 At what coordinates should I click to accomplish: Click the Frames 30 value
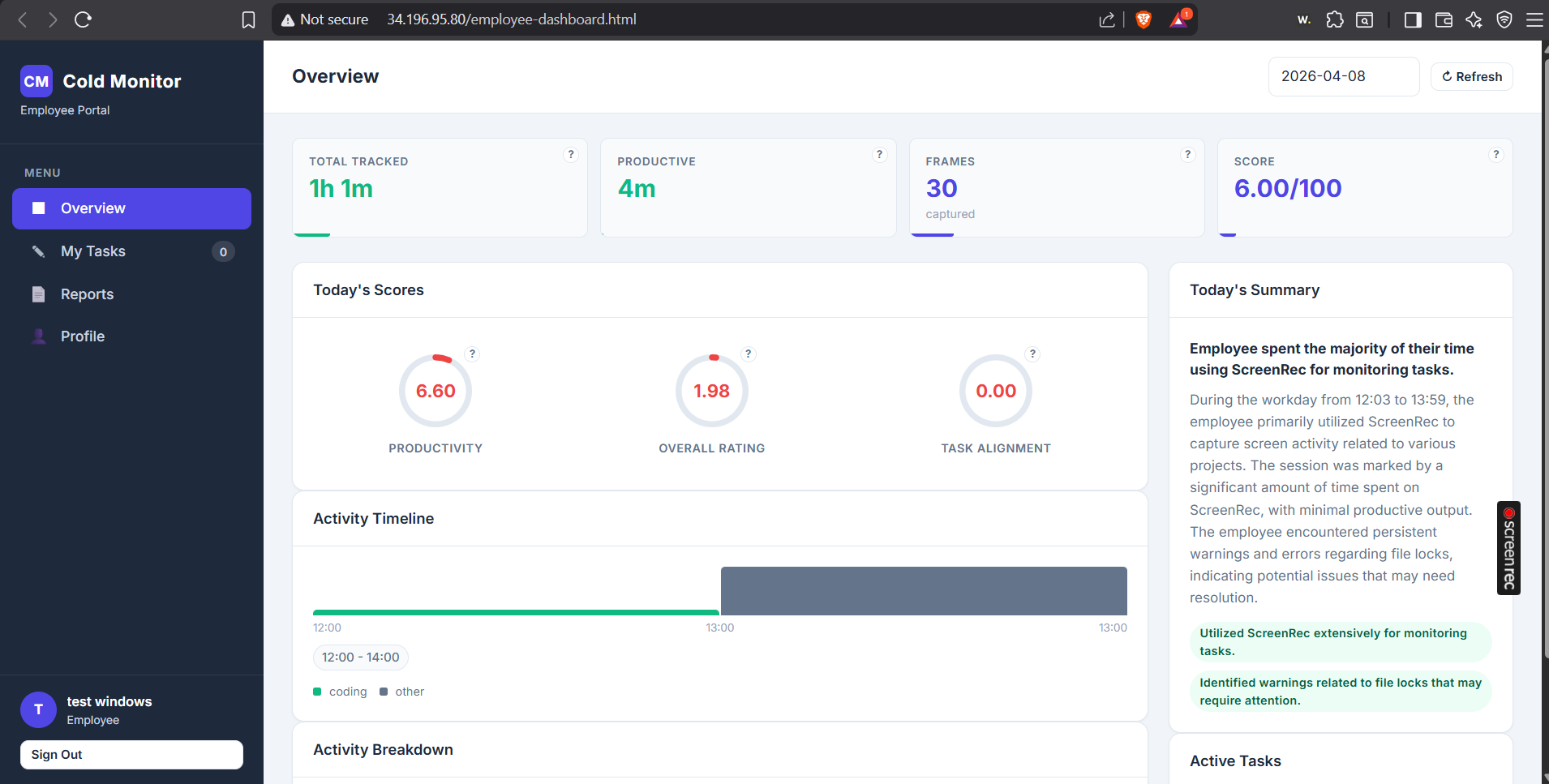click(942, 188)
